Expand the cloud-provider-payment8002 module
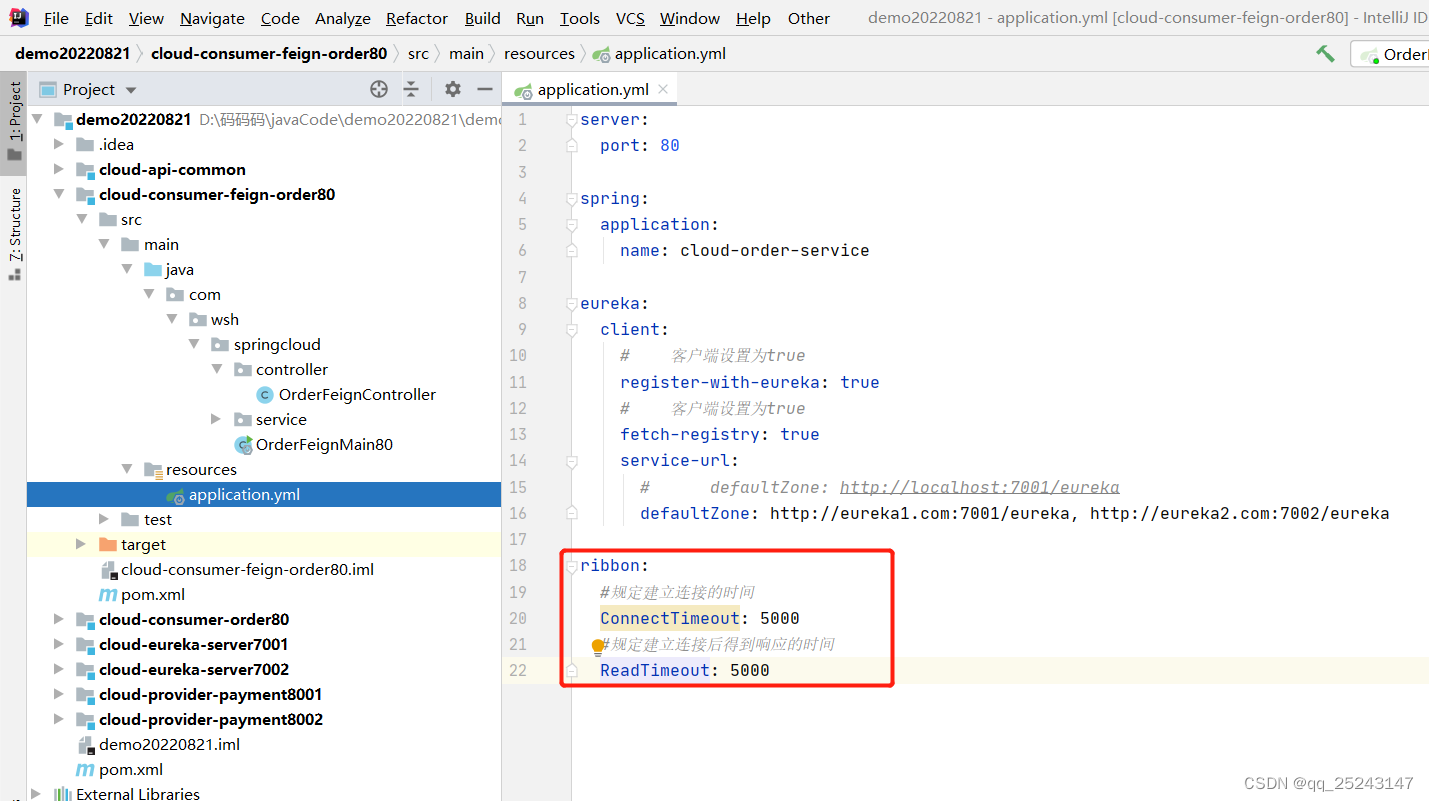1429x801 pixels. click(x=60, y=720)
